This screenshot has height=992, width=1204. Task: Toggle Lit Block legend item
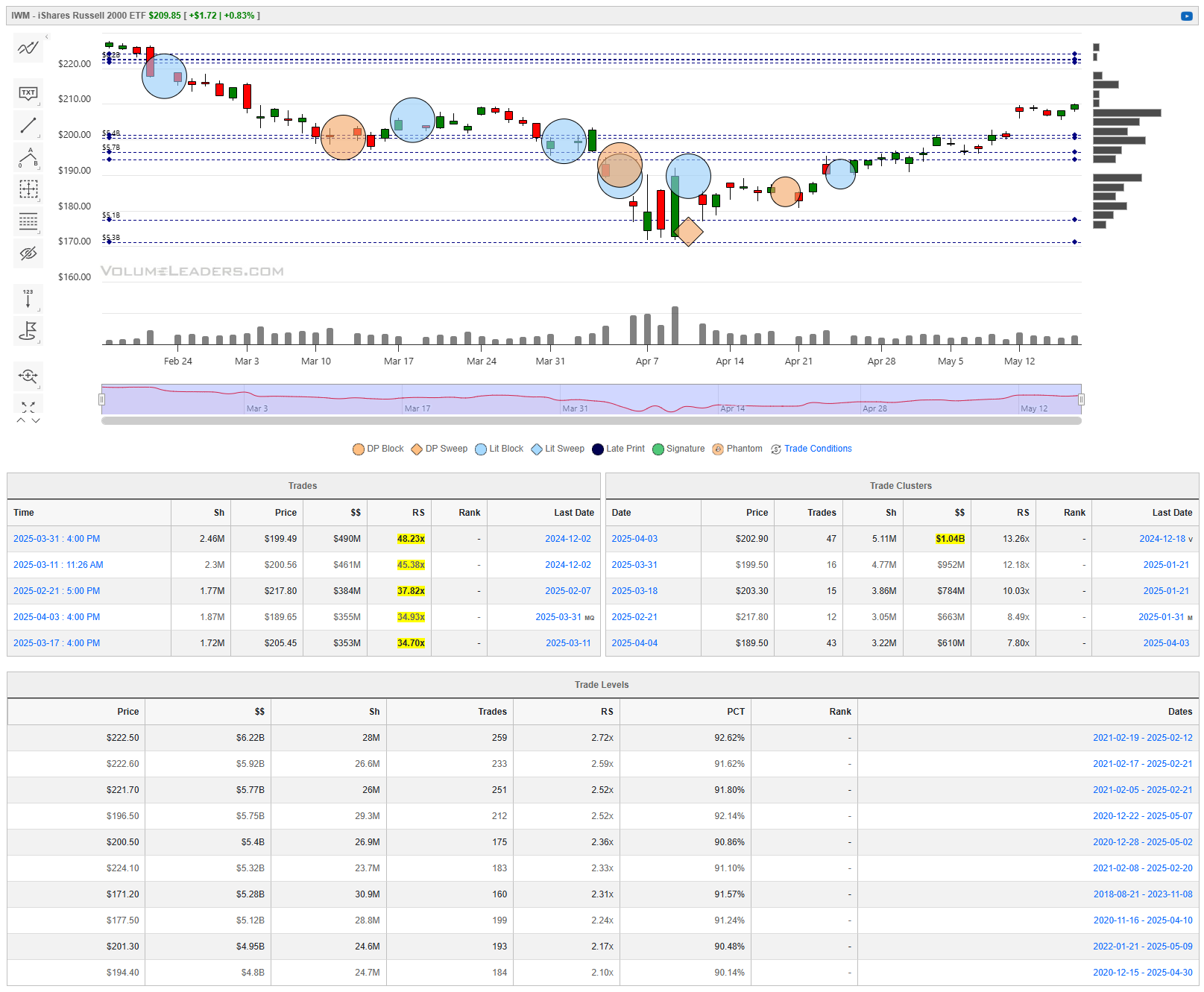pyautogui.click(x=499, y=449)
